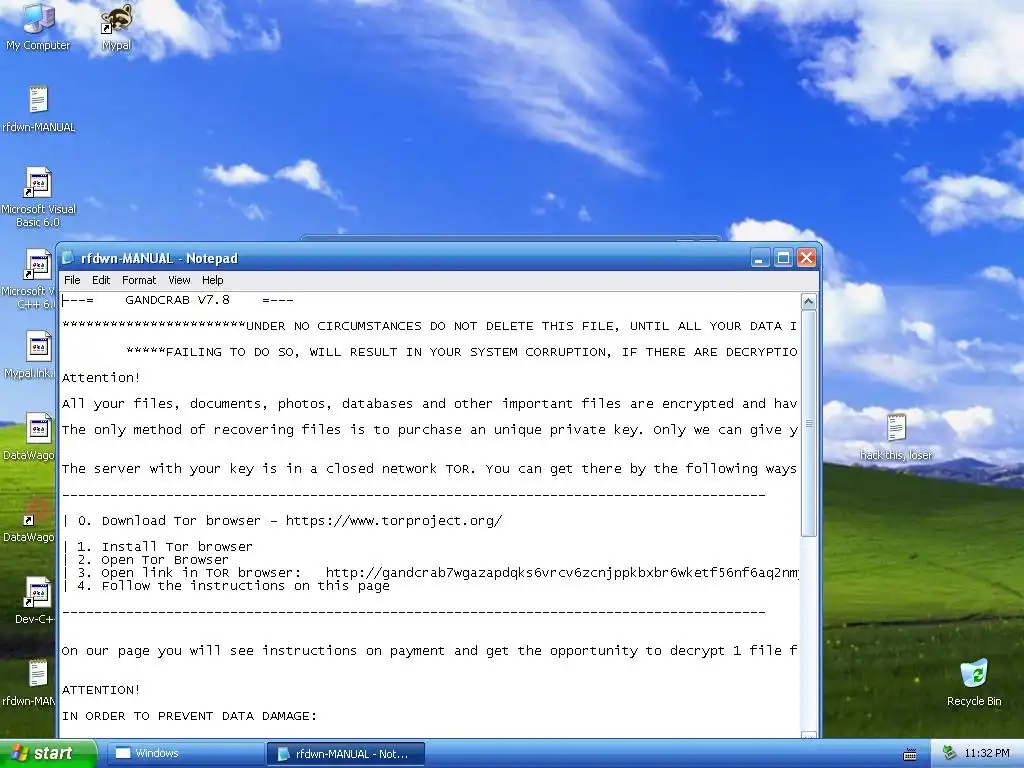
Task: Click the gandcrab onion link text
Action: 562,573
